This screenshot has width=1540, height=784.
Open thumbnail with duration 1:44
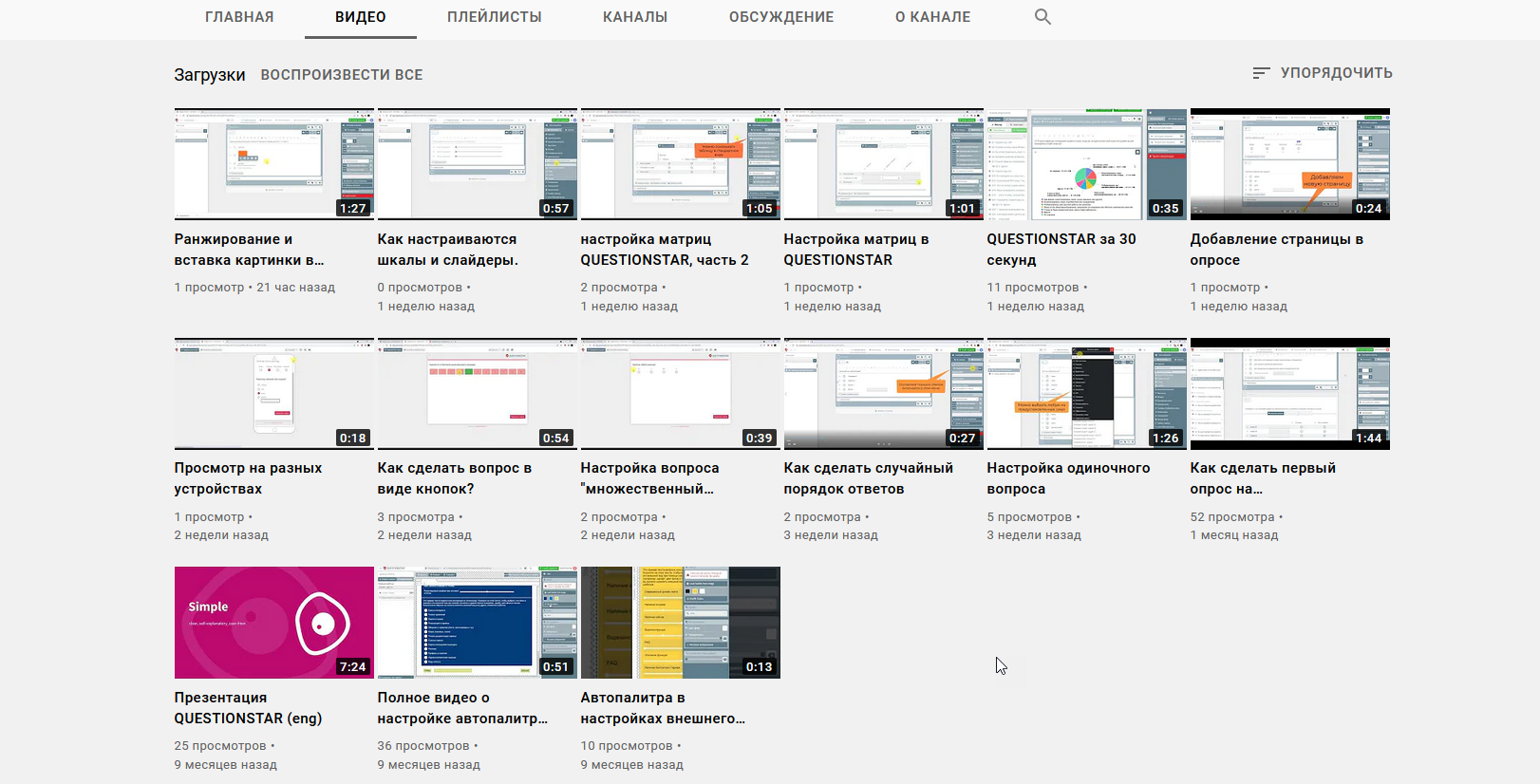(1290, 394)
